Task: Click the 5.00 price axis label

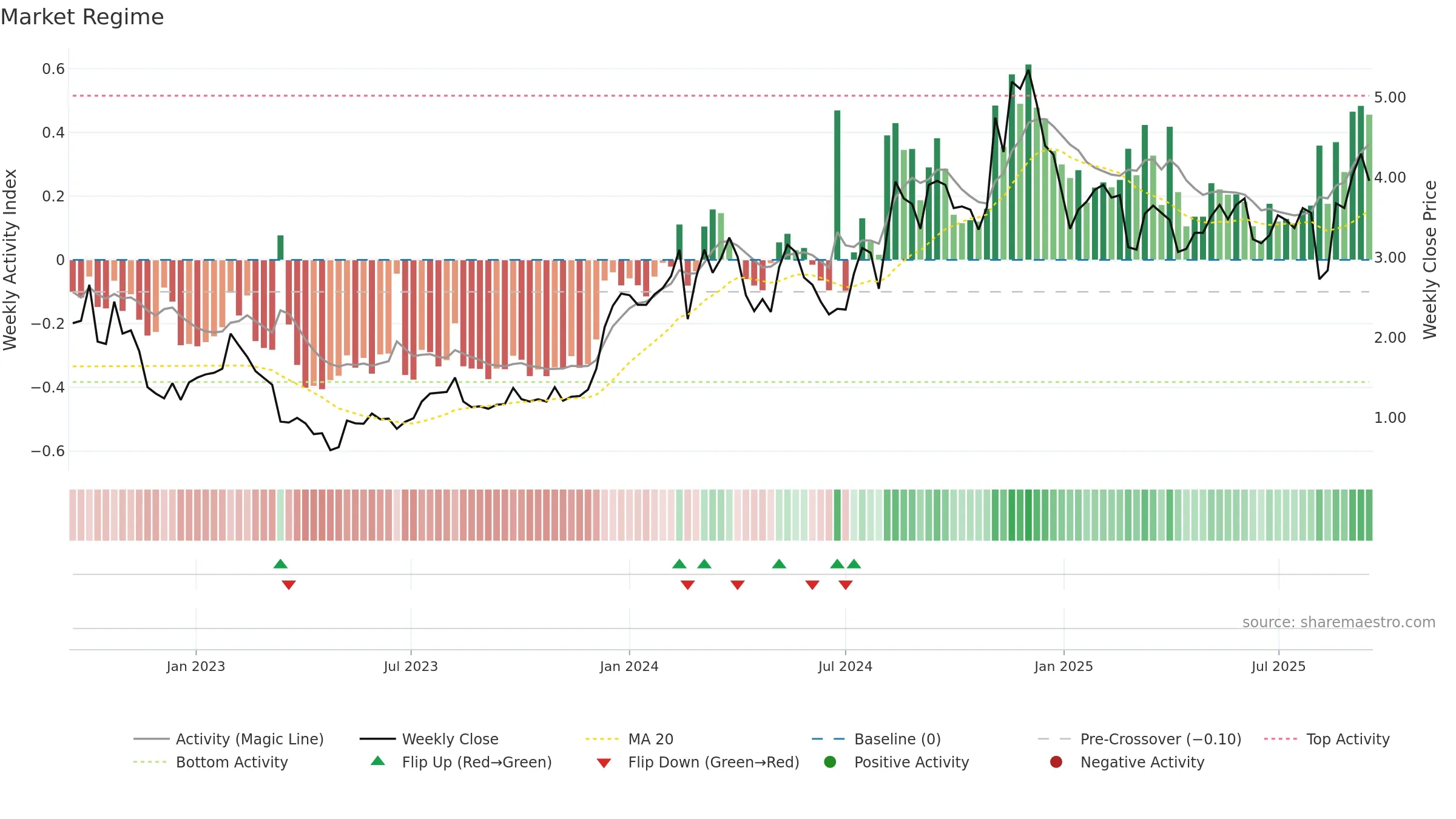Action: pyautogui.click(x=1390, y=98)
